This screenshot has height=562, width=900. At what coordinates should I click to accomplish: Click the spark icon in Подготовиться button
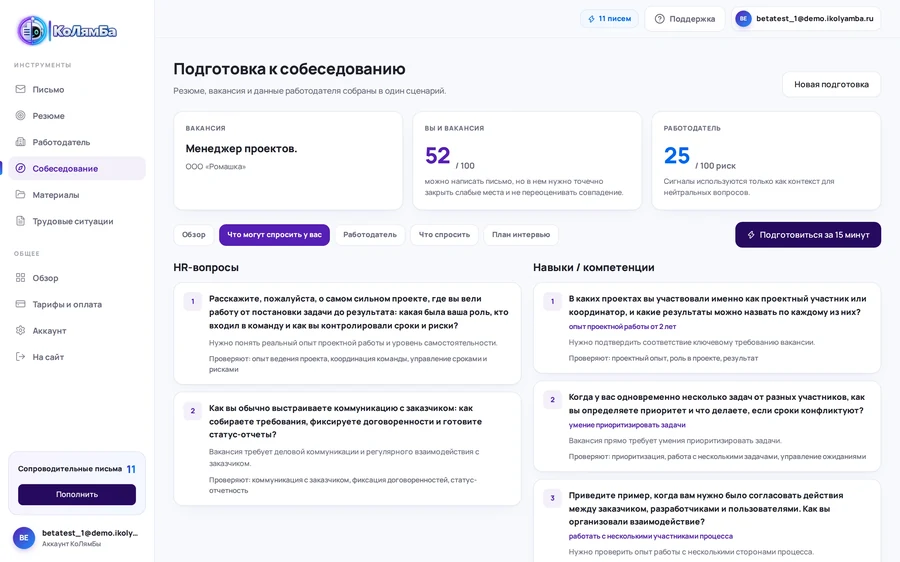click(x=751, y=235)
